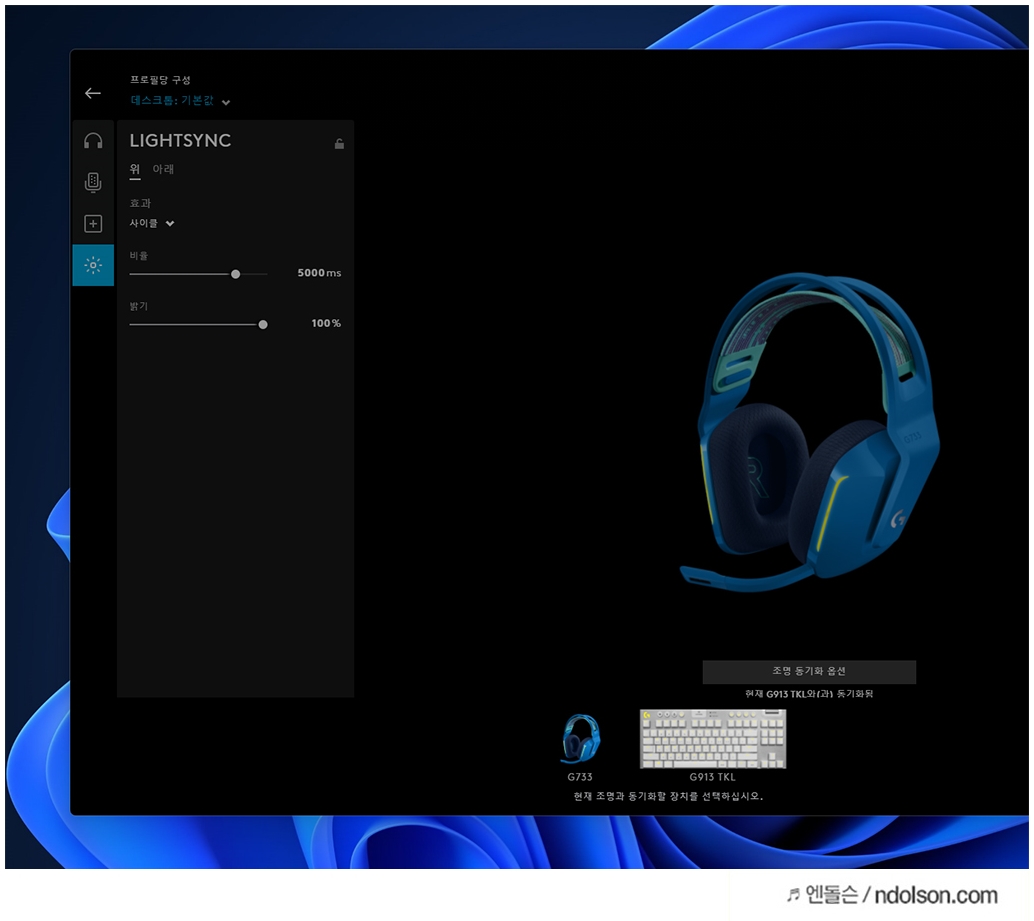The height and width of the screenshot is (921, 1034).
Task: Select the LIGHTSYNC sun icon
Action: pyautogui.click(x=93, y=265)
